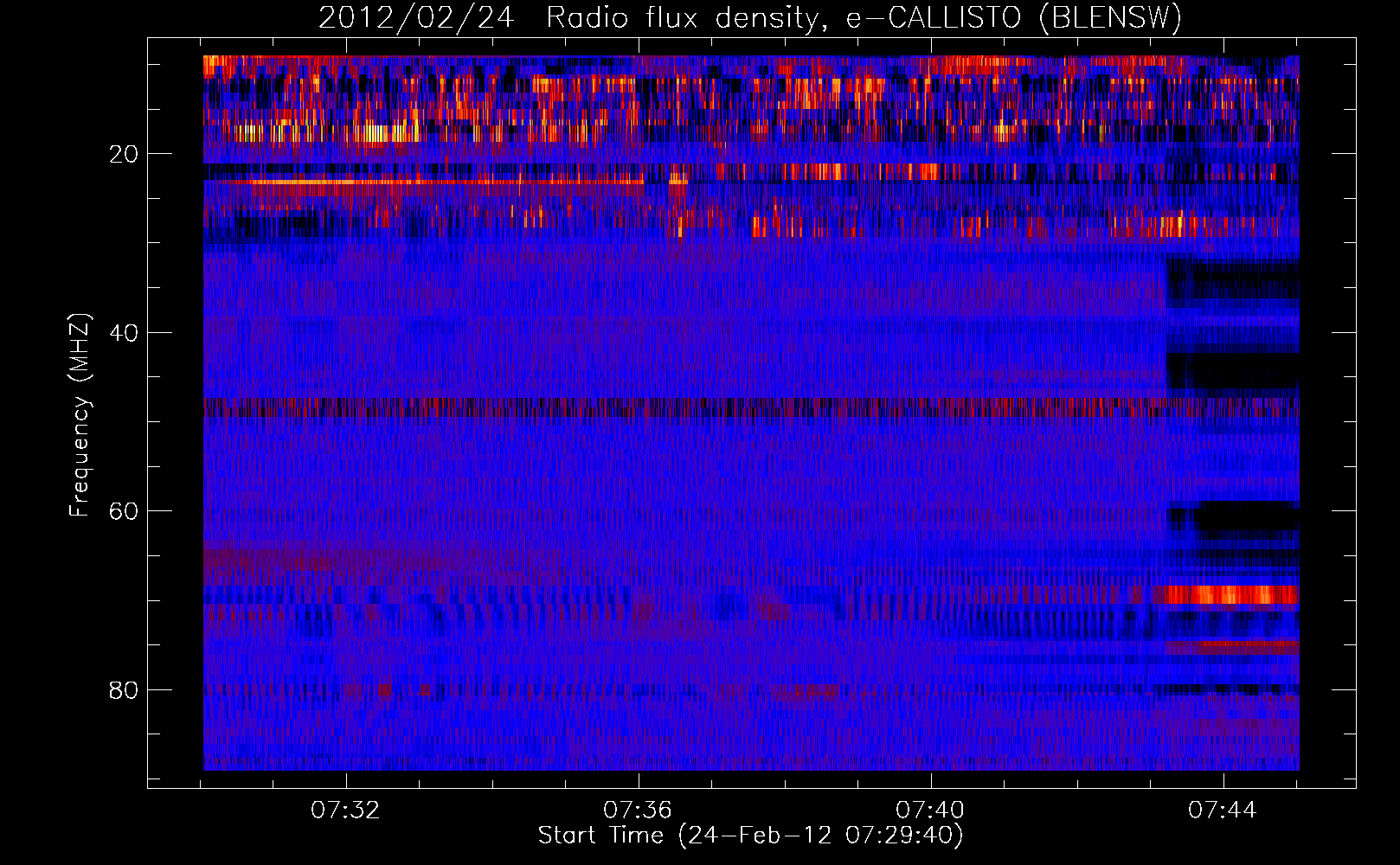The width and height of the screenshot is (1400, 865).
Task: Click the 20 MHz frequency tick label
Action: [x=124, y=154]
